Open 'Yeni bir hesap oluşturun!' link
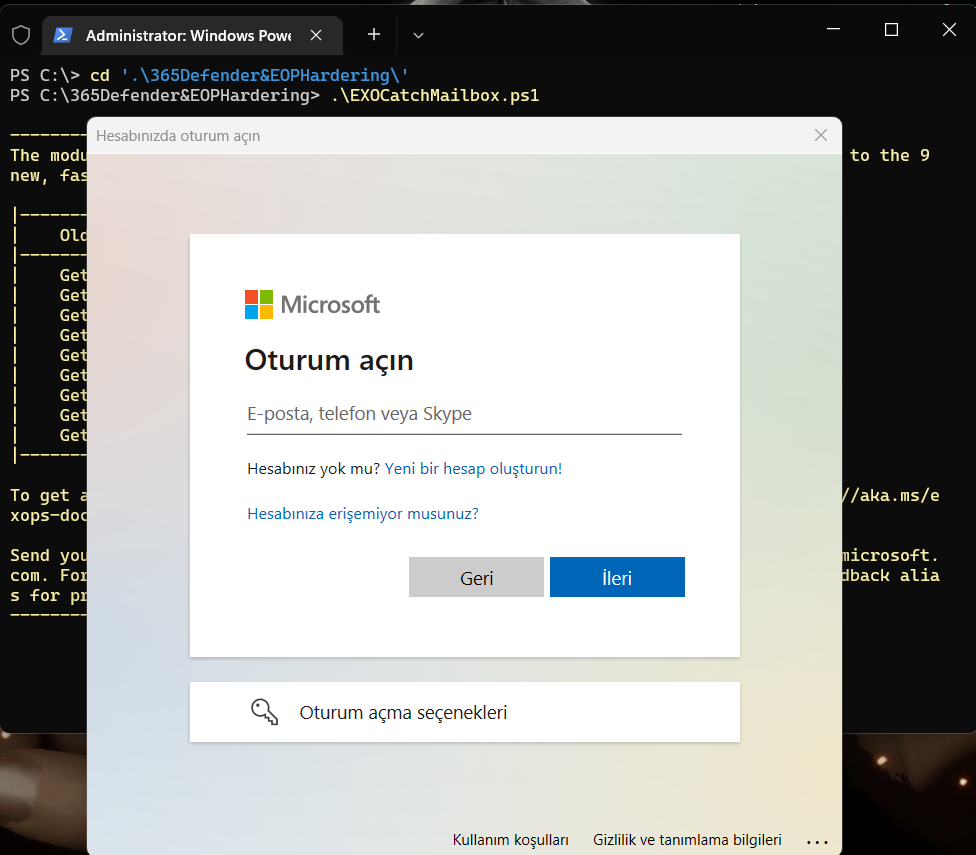Screen dimensions: 976x855 [x=473, y=468]
